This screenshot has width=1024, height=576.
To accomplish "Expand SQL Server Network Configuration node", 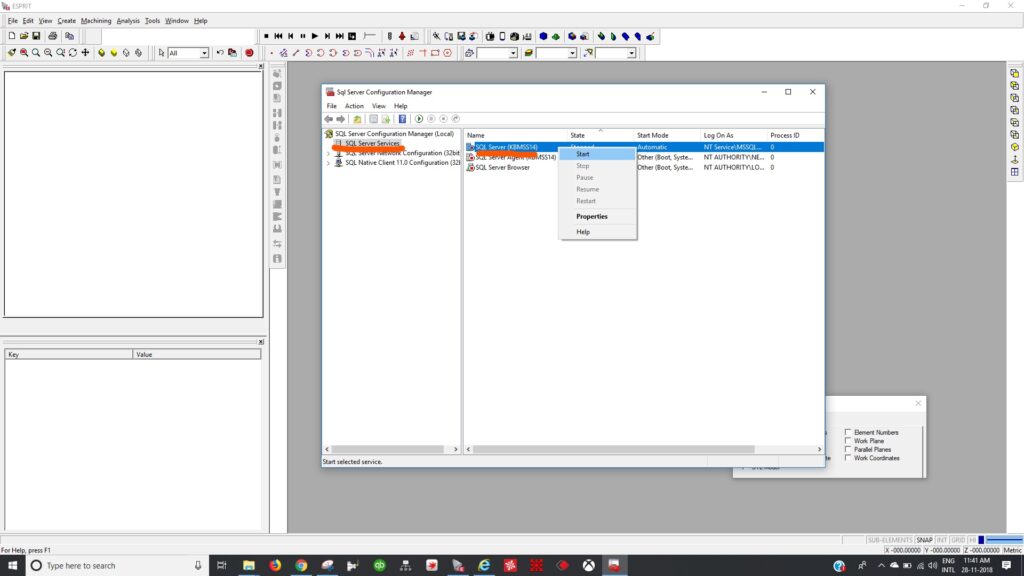I will click(x=328, y=153).
